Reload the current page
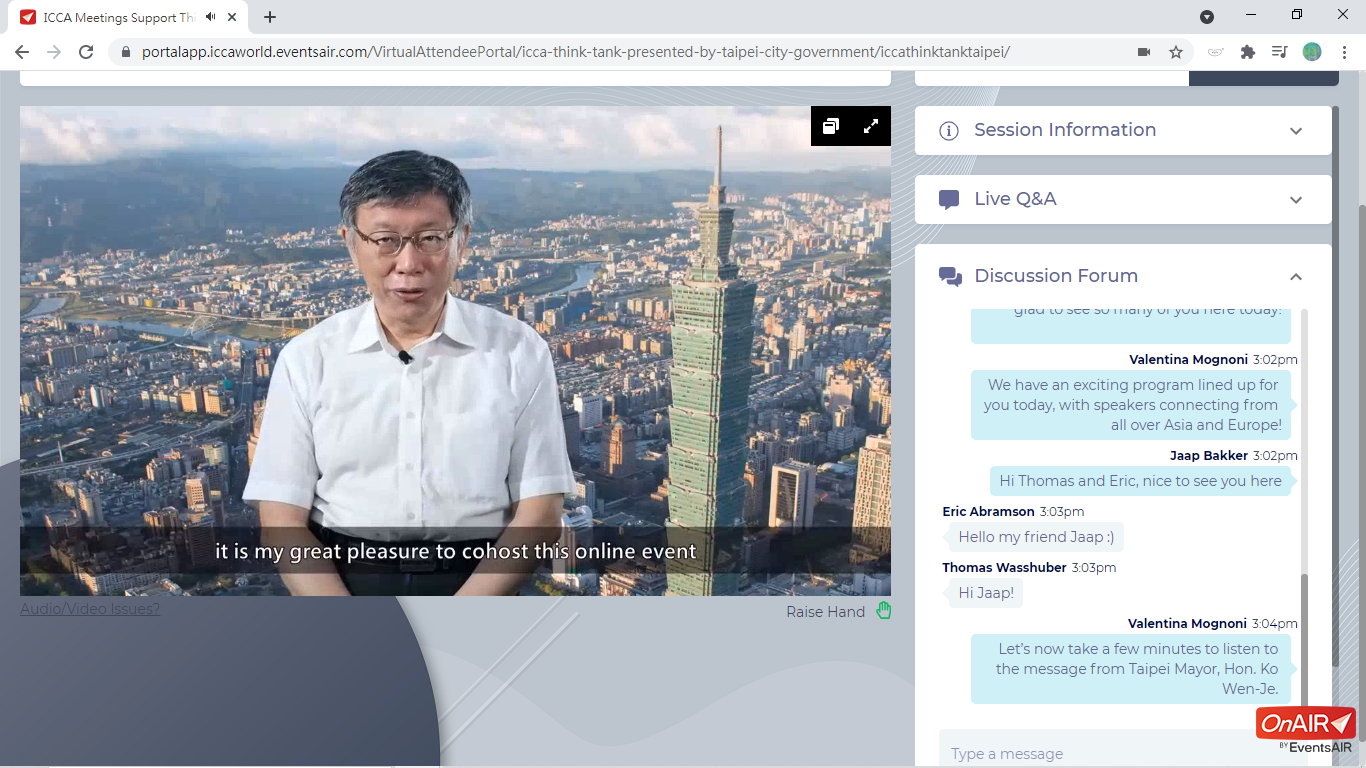The image size is (1366, 768). (86, 52)
